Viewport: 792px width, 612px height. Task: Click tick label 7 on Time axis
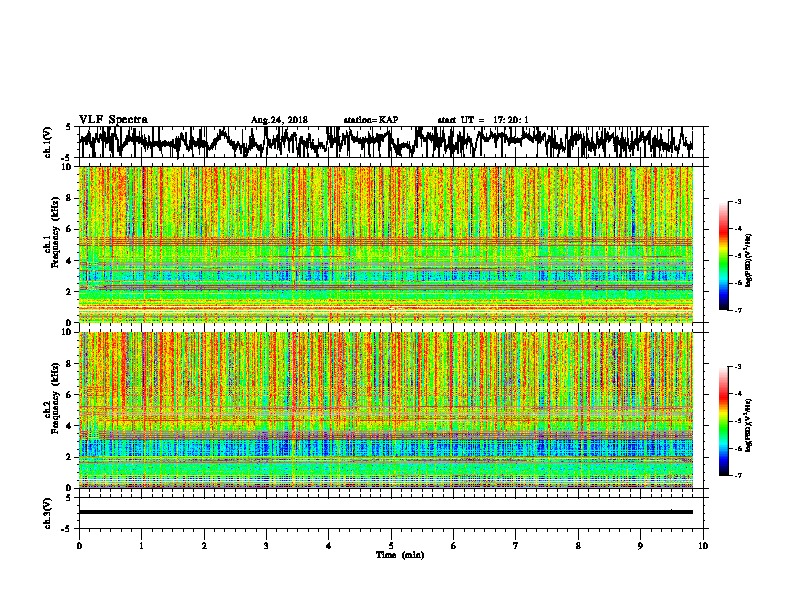coord(516,546)
